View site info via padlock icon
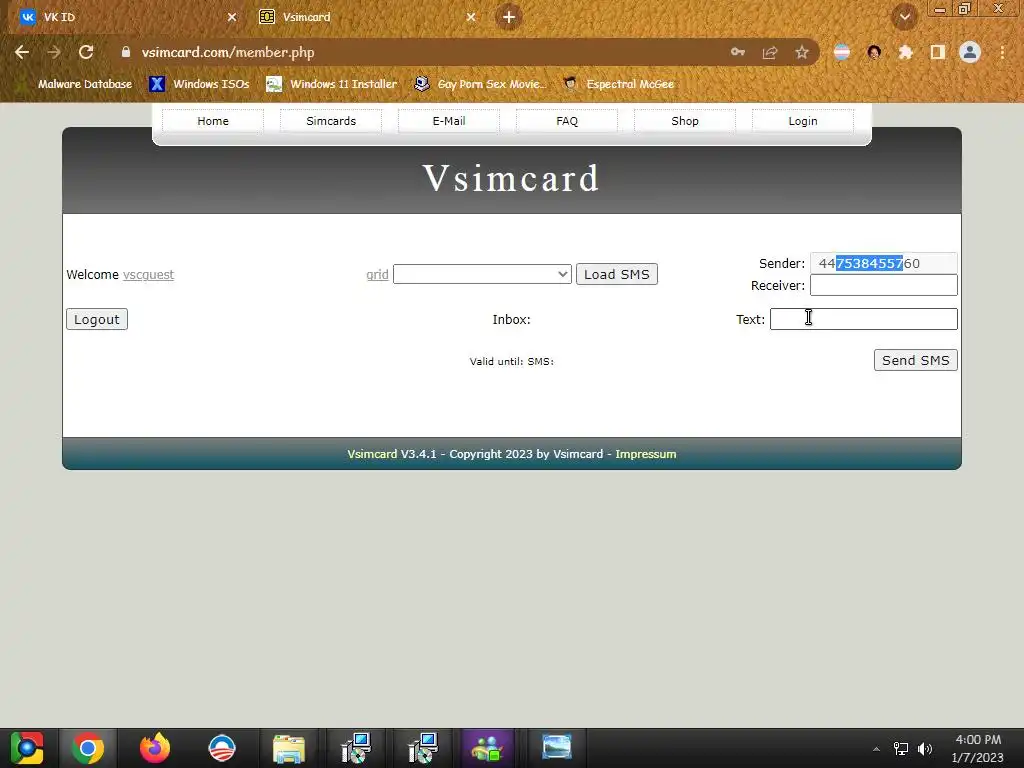This screenshot has width=1024, height=768. (x=125, y=52)
